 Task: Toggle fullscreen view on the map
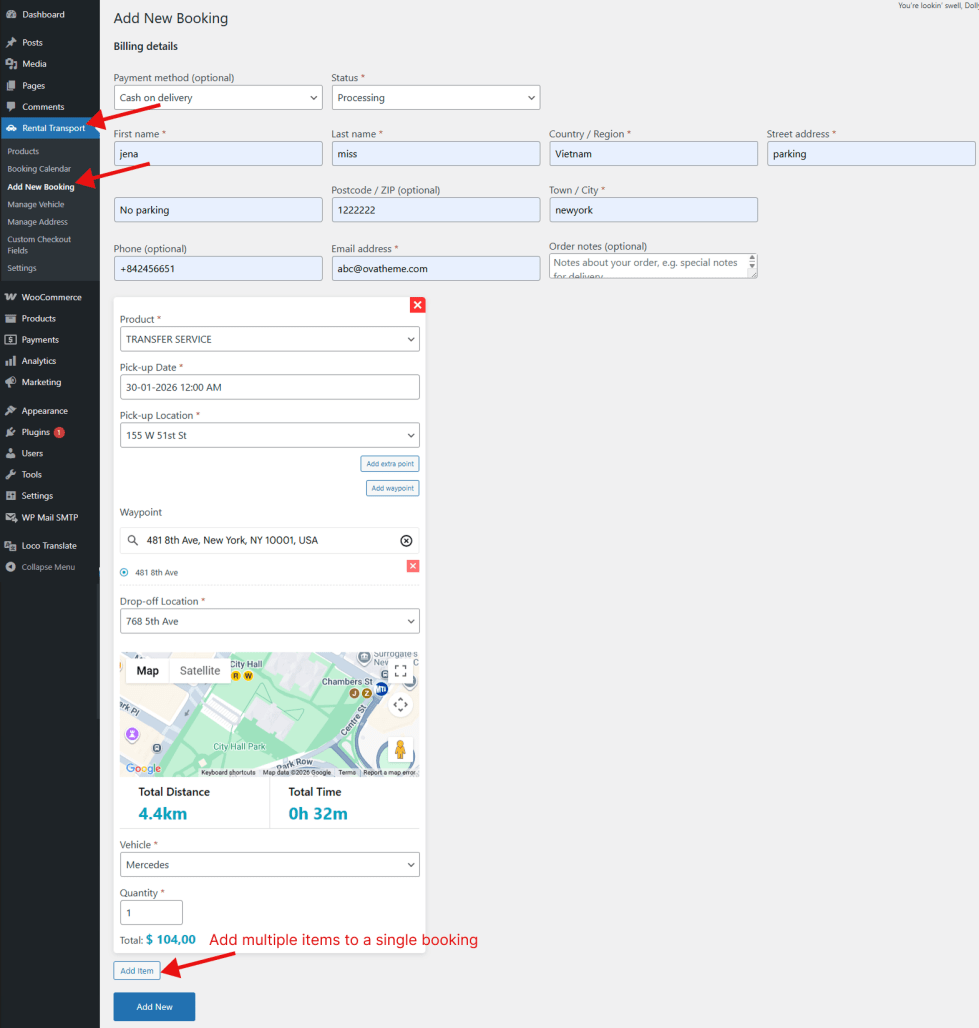(400, 671)
